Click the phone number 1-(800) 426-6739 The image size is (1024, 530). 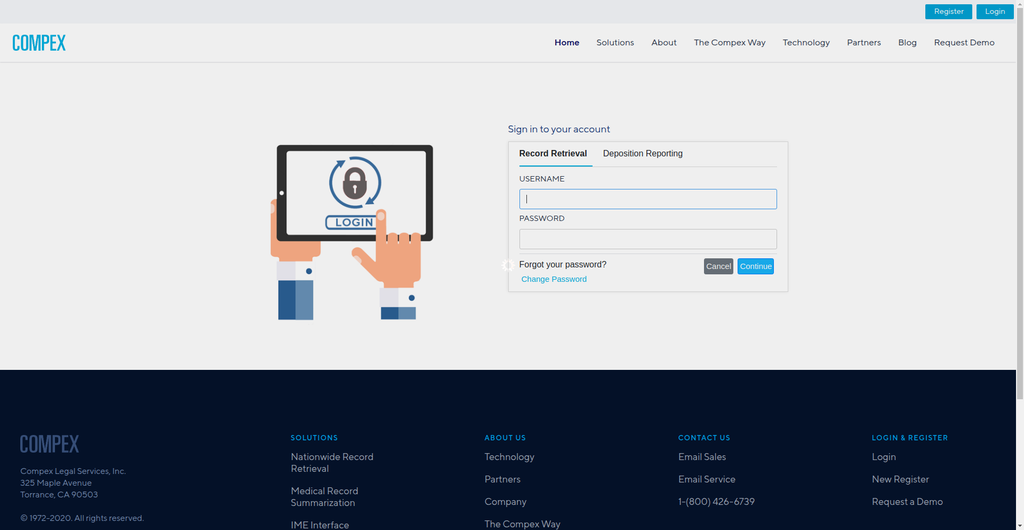[716, 502]
